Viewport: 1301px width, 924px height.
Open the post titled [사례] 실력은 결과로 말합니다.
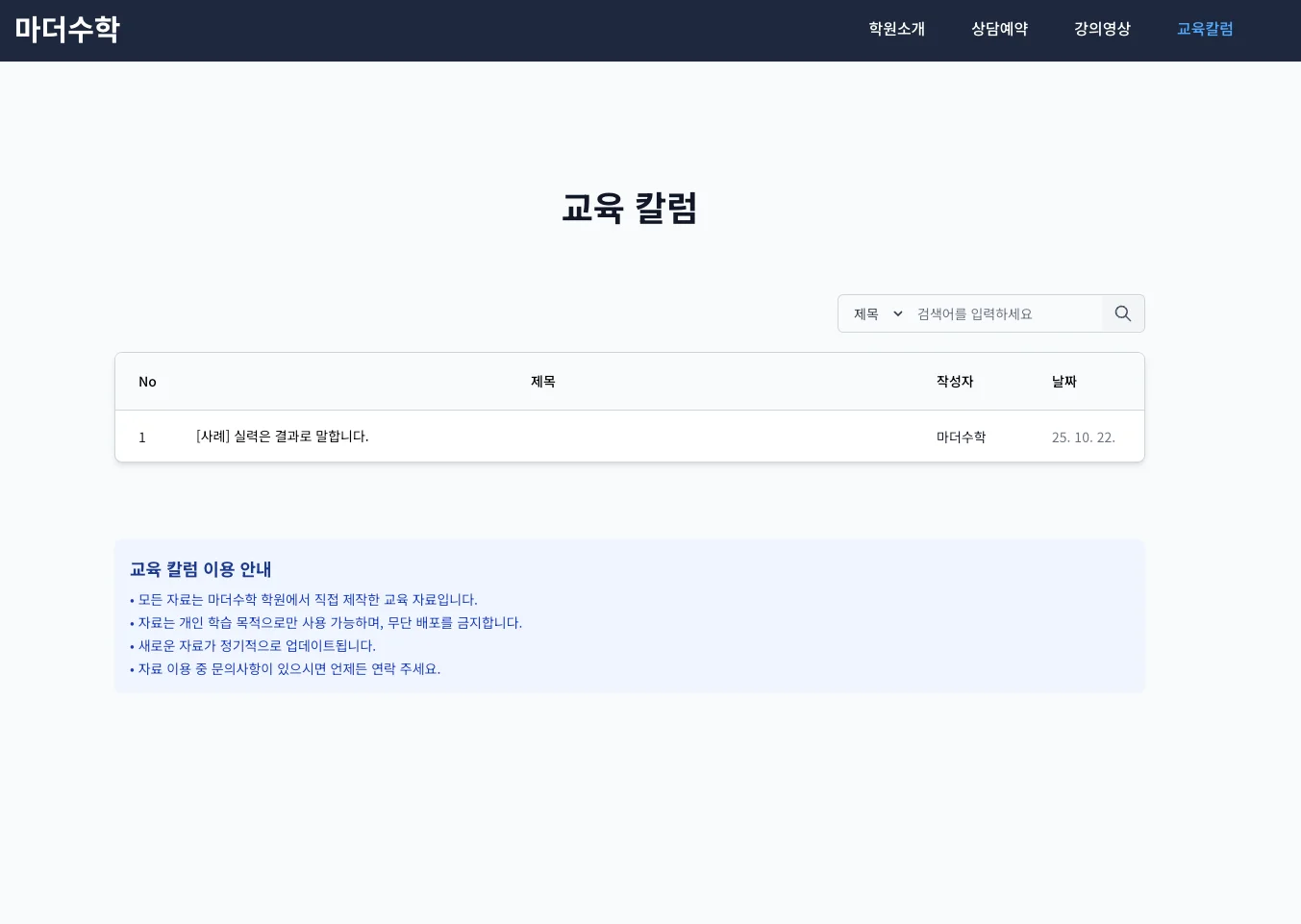[282, 436]
